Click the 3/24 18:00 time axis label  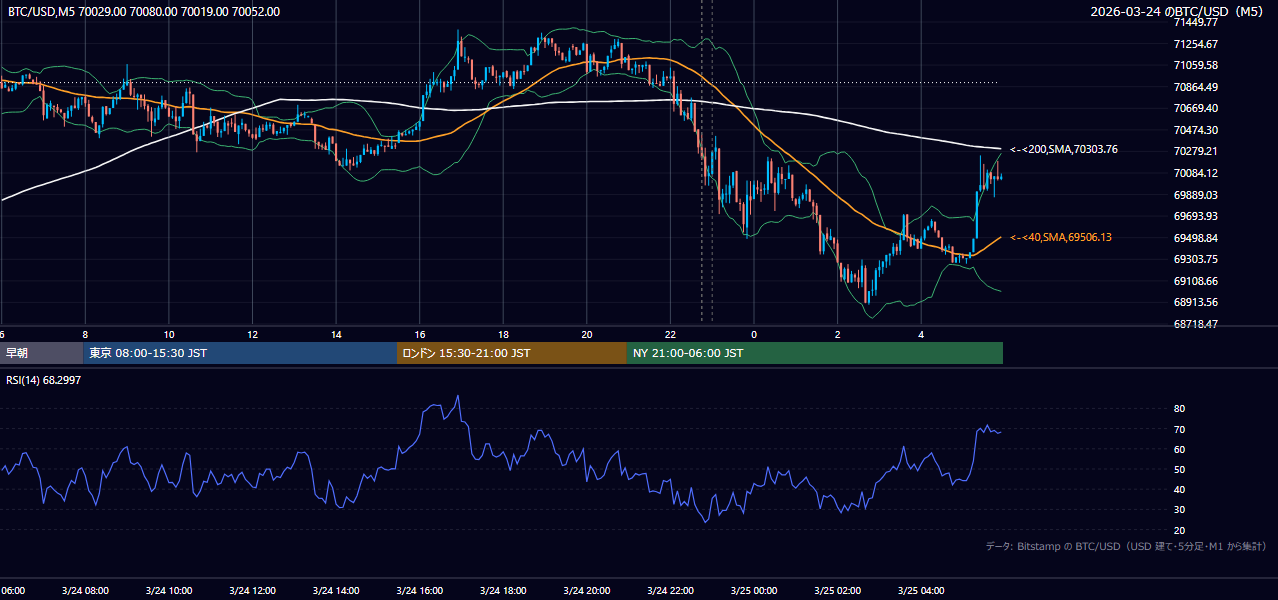click(503, 591)
